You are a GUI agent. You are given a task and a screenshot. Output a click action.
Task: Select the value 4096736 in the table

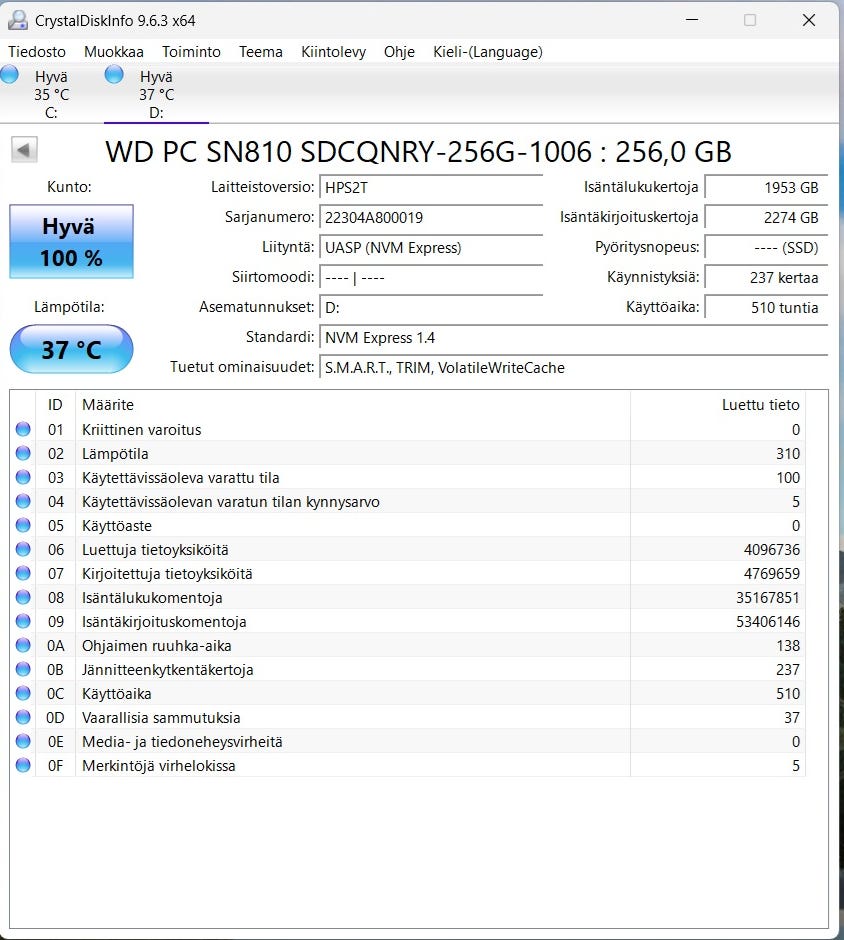[x=771, y=550]
